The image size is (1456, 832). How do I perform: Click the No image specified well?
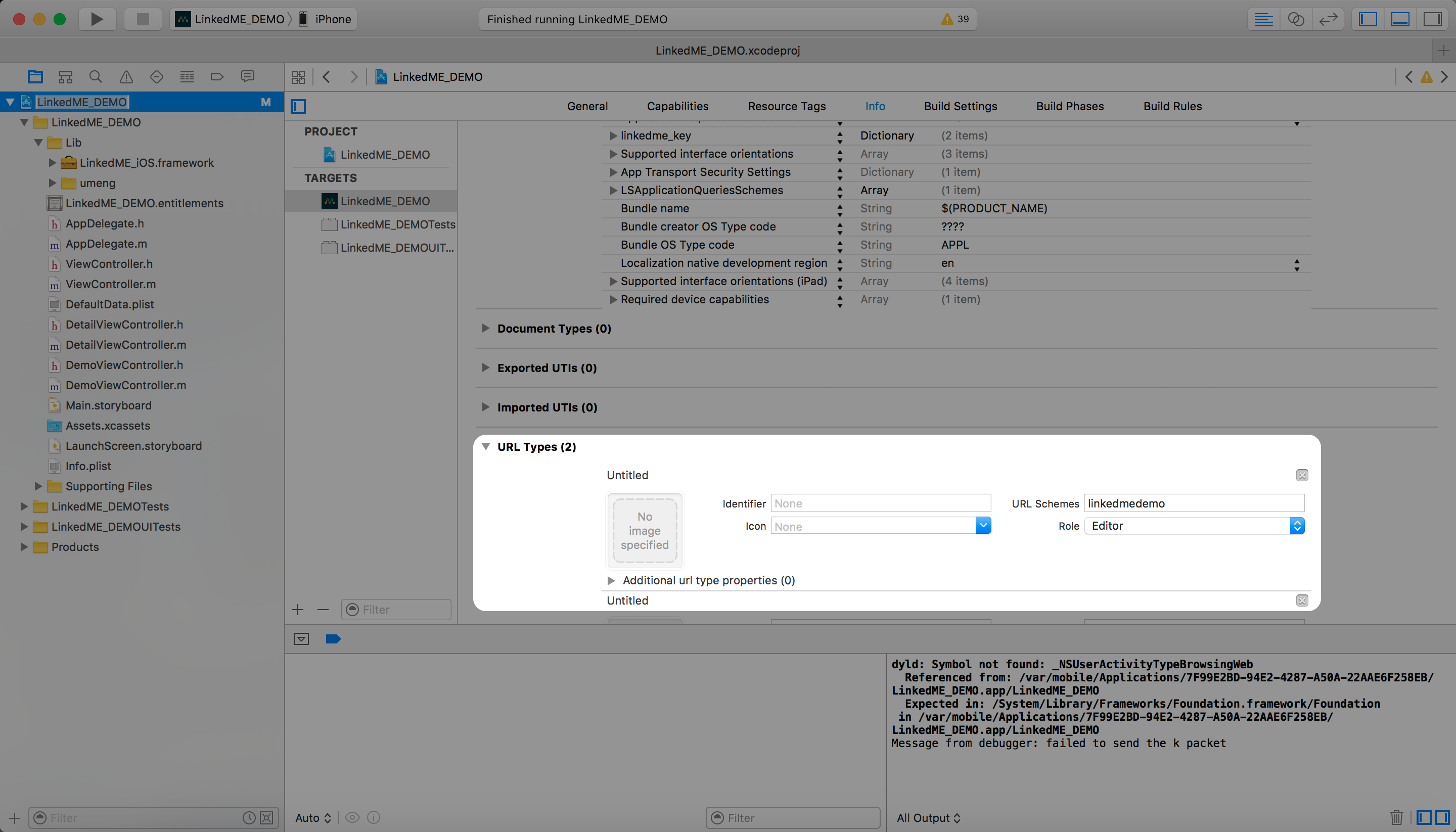coord(645,531)
